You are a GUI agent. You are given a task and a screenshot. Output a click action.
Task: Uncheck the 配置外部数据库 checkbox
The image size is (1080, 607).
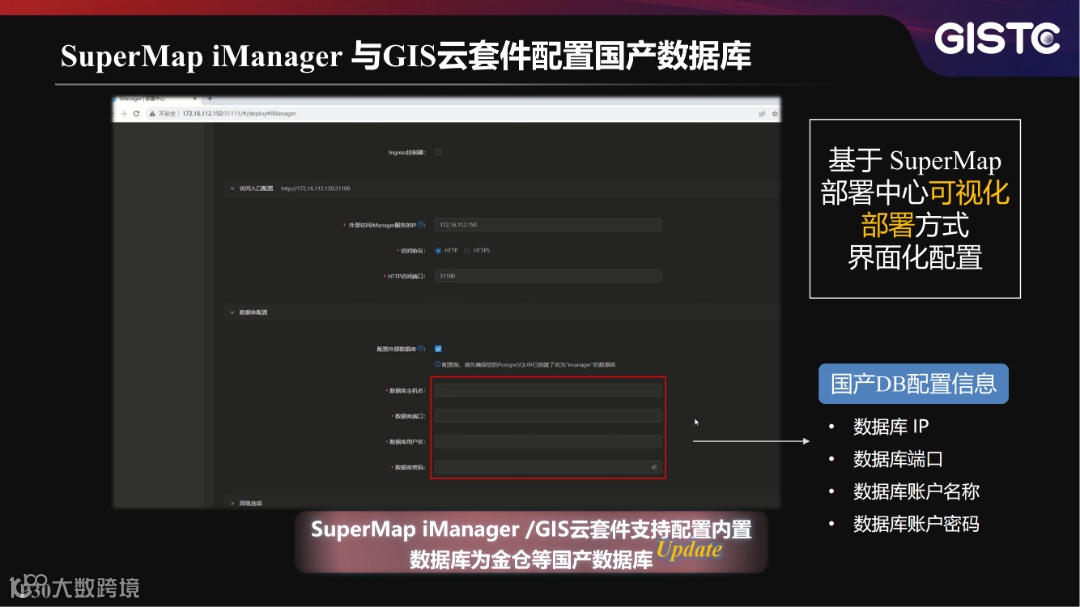438,349
